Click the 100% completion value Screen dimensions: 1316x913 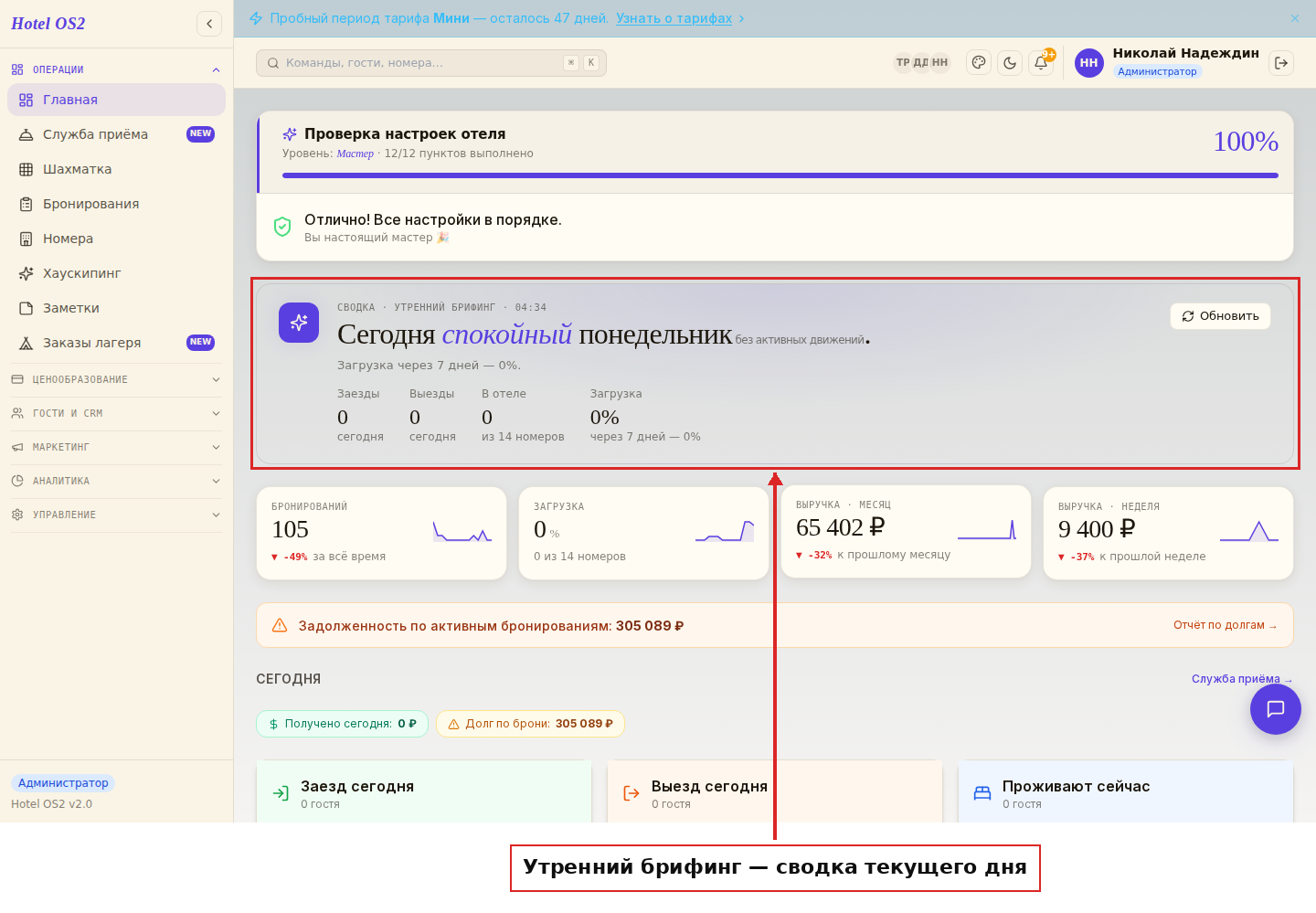(1246, 142)
